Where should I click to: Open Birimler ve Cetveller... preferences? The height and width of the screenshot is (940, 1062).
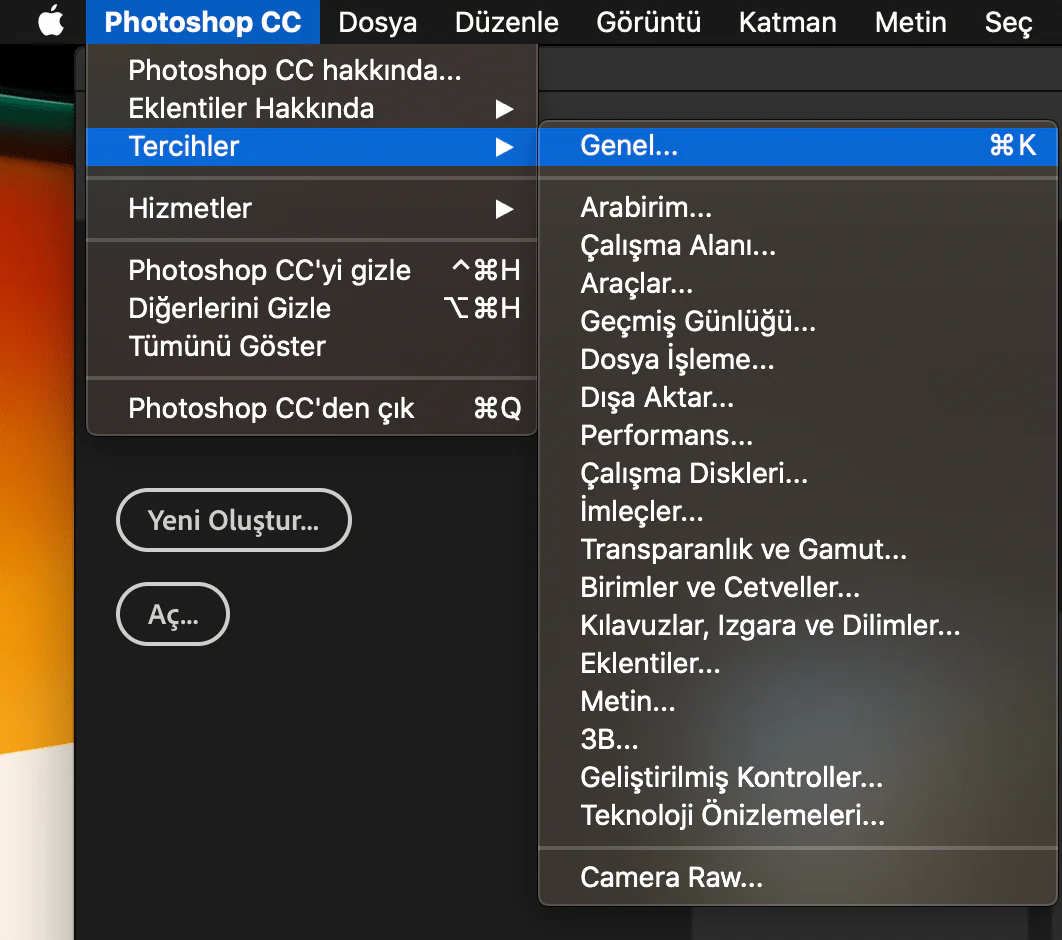click(720, 587)
